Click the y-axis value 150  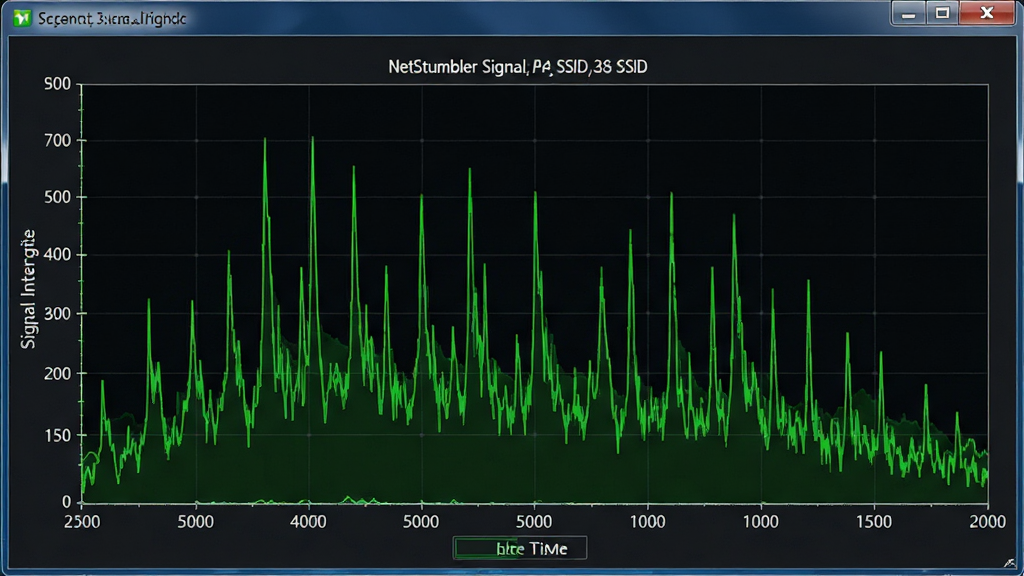pos(57,436)
